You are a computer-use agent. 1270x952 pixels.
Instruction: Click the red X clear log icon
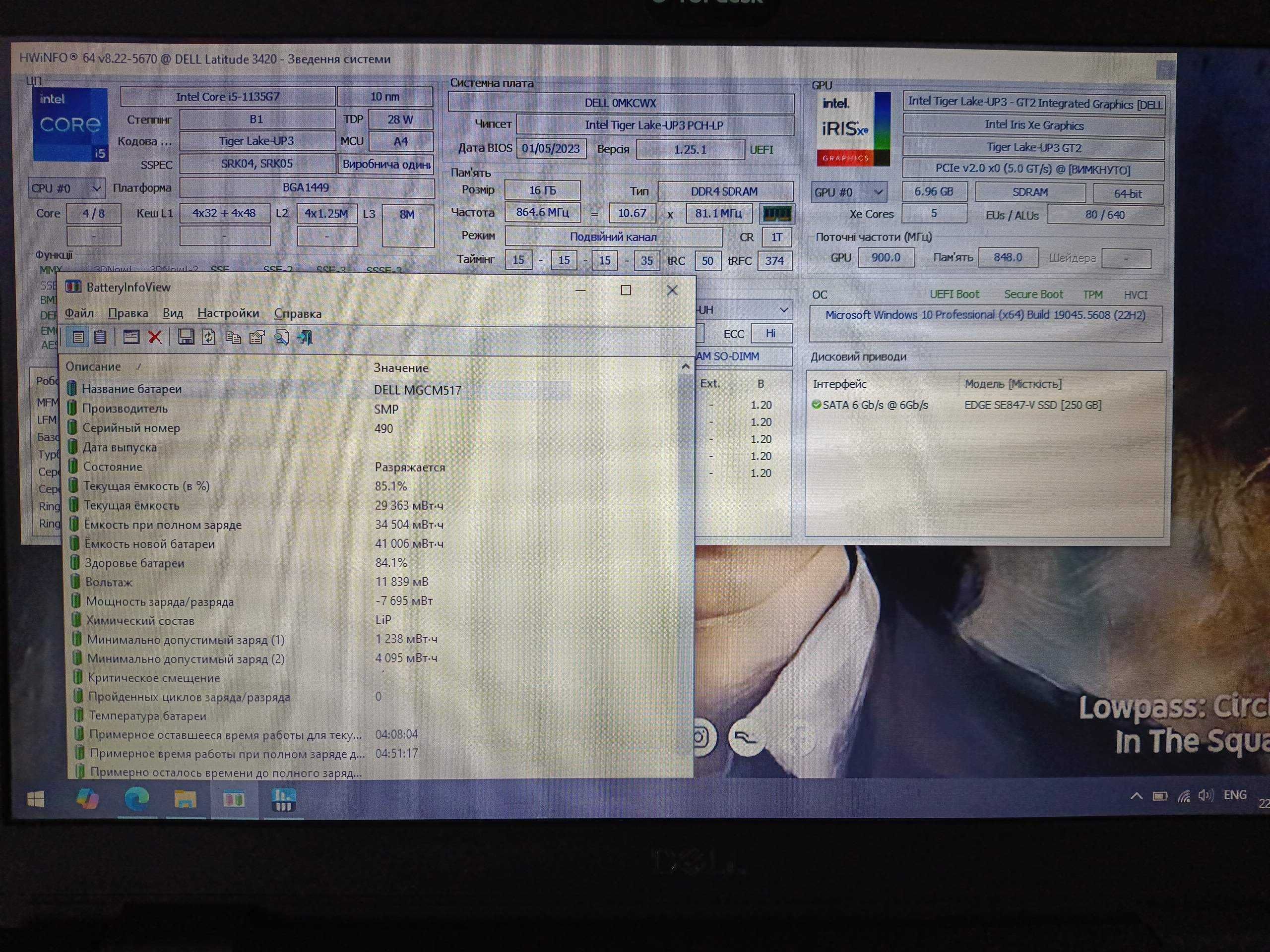click(x=155, y=338)
